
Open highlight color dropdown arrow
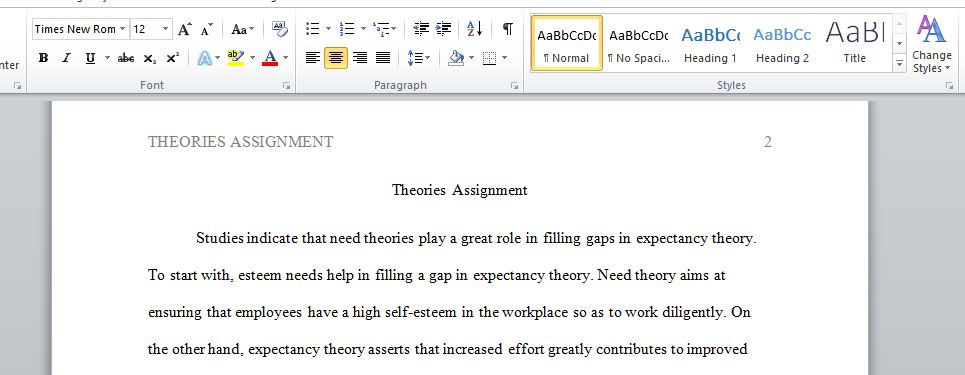pyautogui.click(x=252, y=58)
